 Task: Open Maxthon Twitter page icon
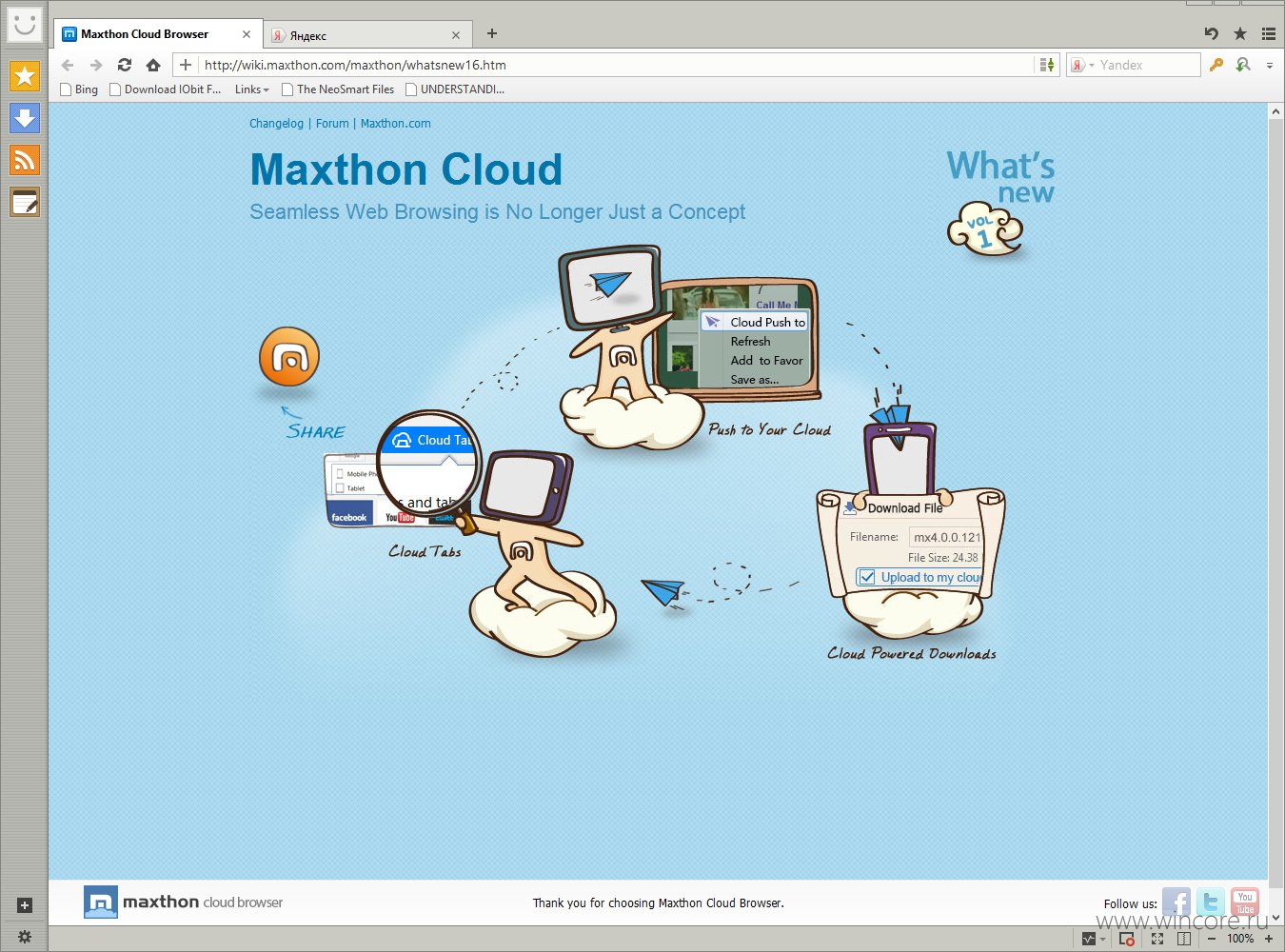1211,902
